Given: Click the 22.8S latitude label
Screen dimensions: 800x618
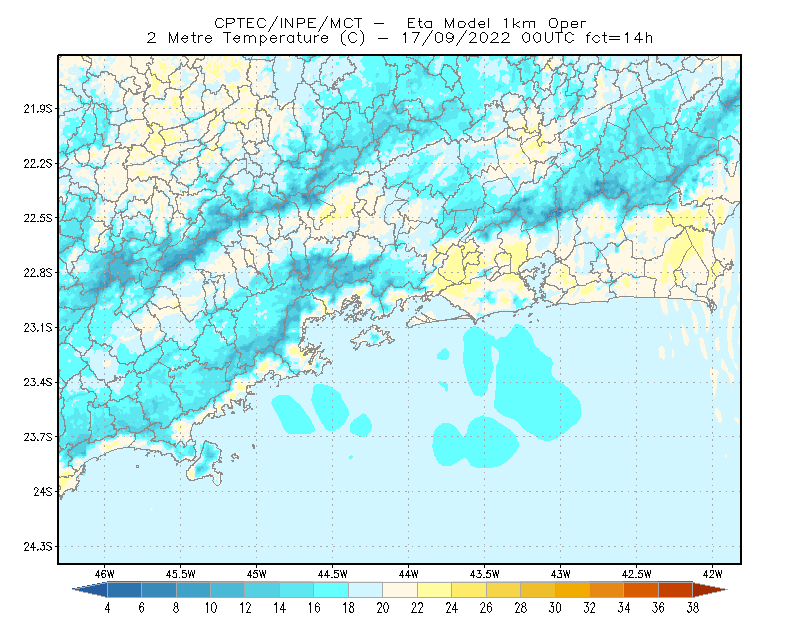Looking at the screenshot, I should coord(38,273).
